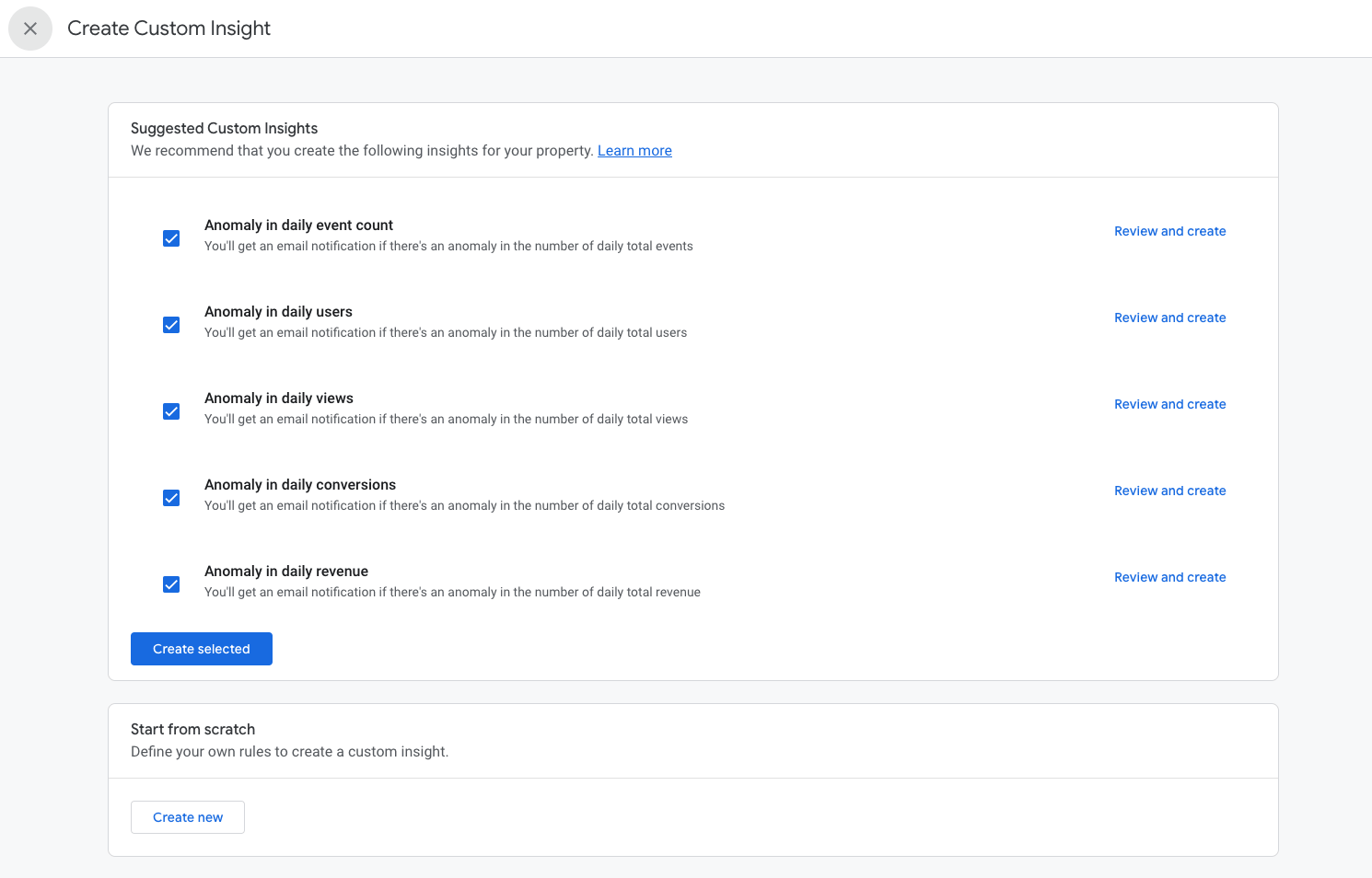Uncheck Anomaly in daily users checkbox

point(171,325)
